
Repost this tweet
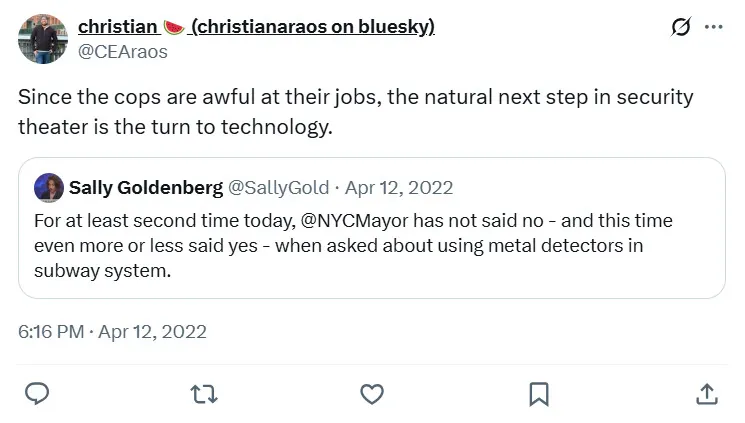click(204, 393)
